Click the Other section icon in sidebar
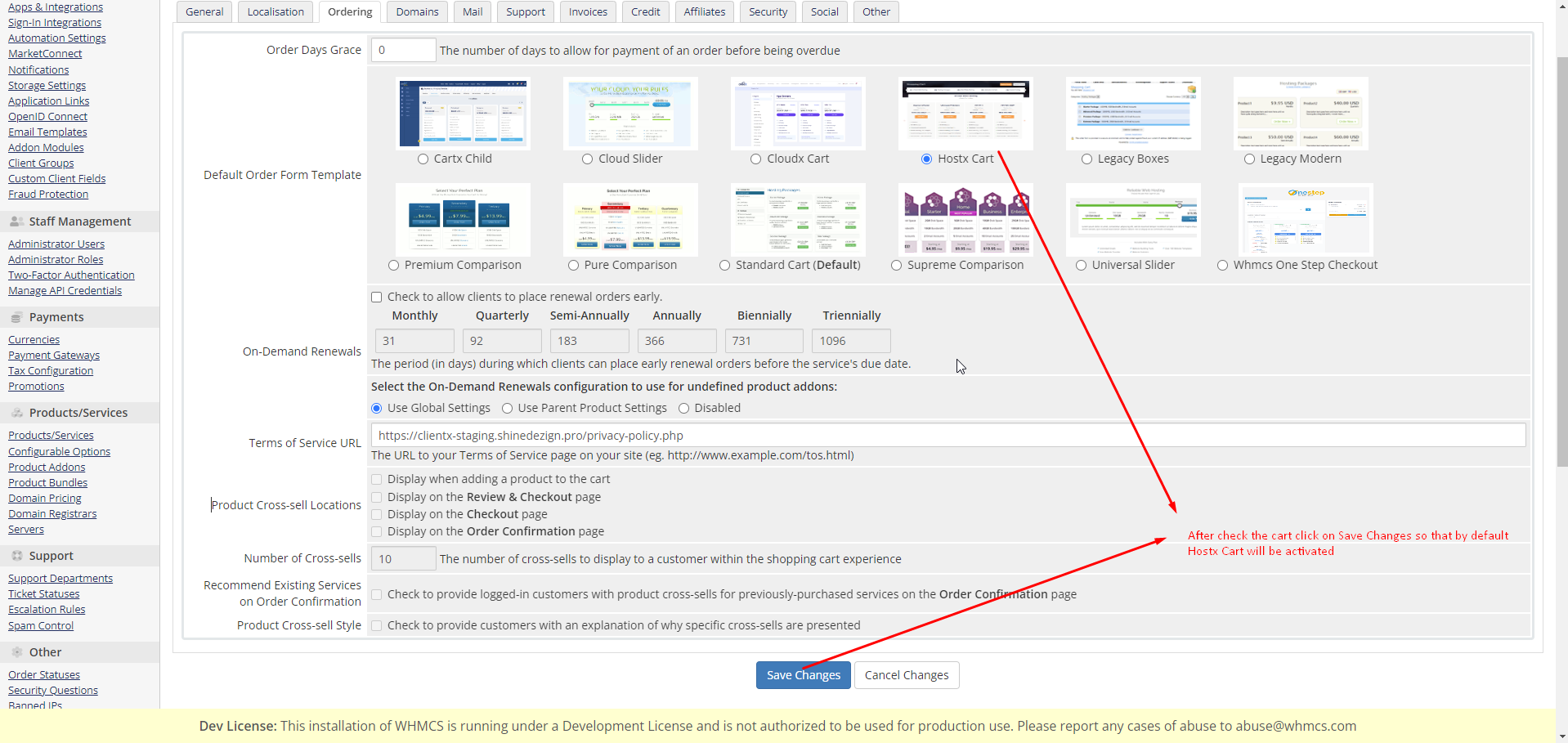 pyautogui.click(x=16, y=652)
